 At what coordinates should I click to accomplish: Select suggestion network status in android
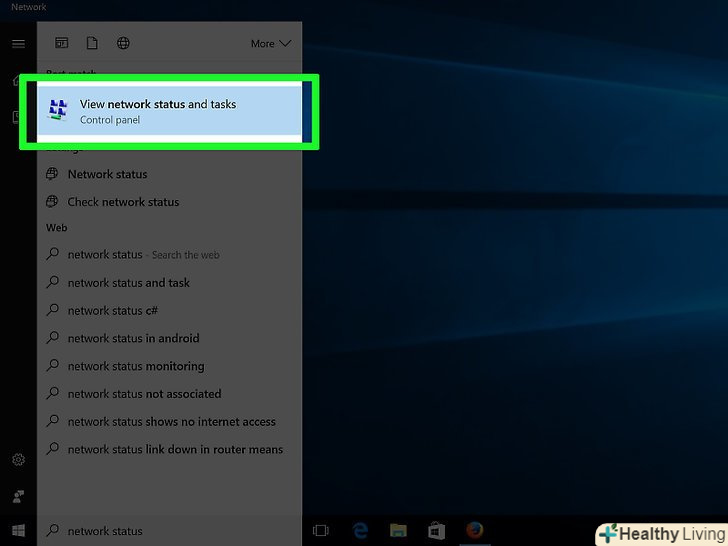pyautogui.click(x=133, y=339)
